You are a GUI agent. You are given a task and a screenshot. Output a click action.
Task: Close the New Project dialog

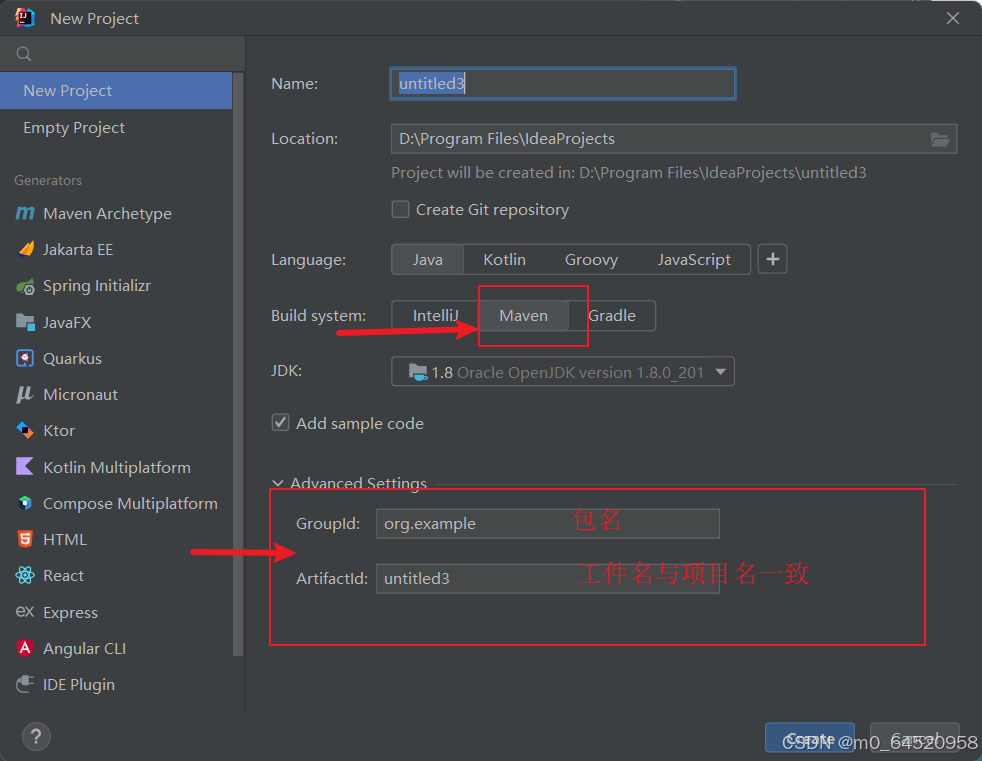(953, 18)
